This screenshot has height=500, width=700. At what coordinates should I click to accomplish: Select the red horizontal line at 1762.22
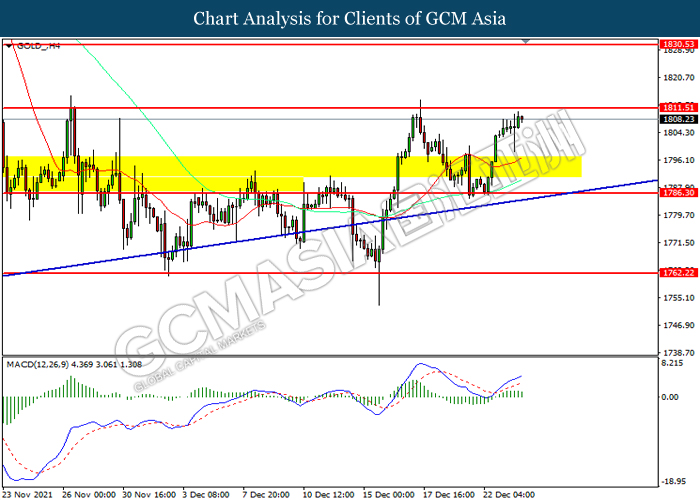click(x=330, y=273)
